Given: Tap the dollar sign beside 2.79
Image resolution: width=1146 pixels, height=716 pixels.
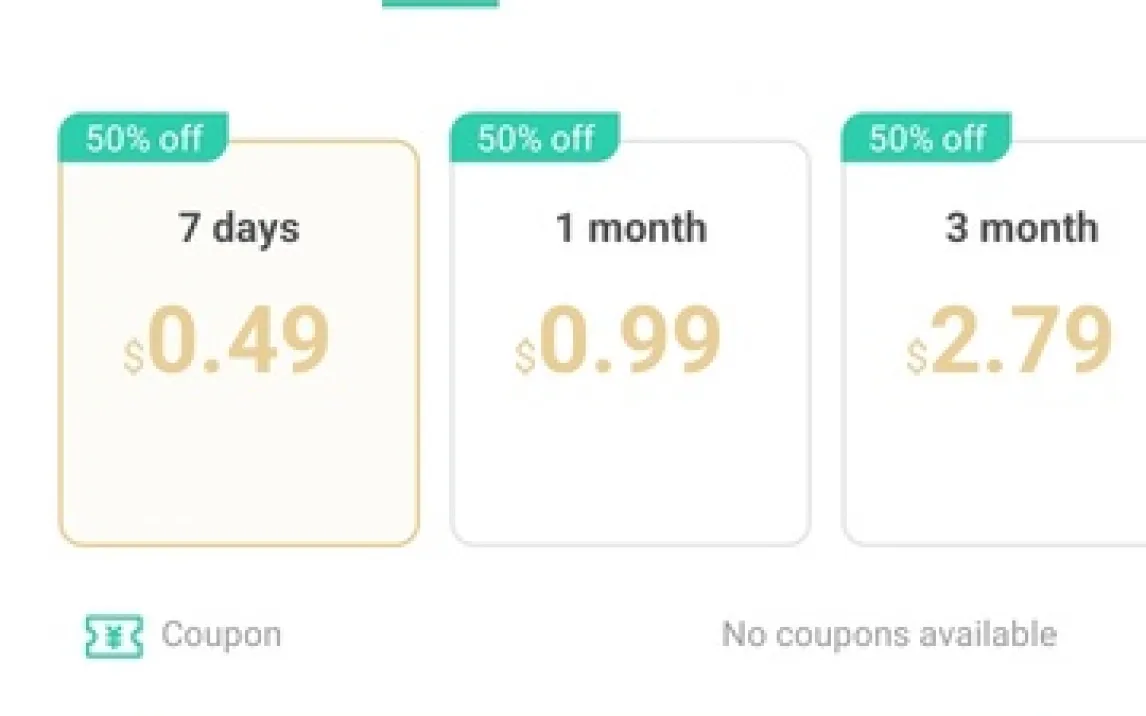Looking at the screenshot, I should pyautogui.click(x=916, y=357).
